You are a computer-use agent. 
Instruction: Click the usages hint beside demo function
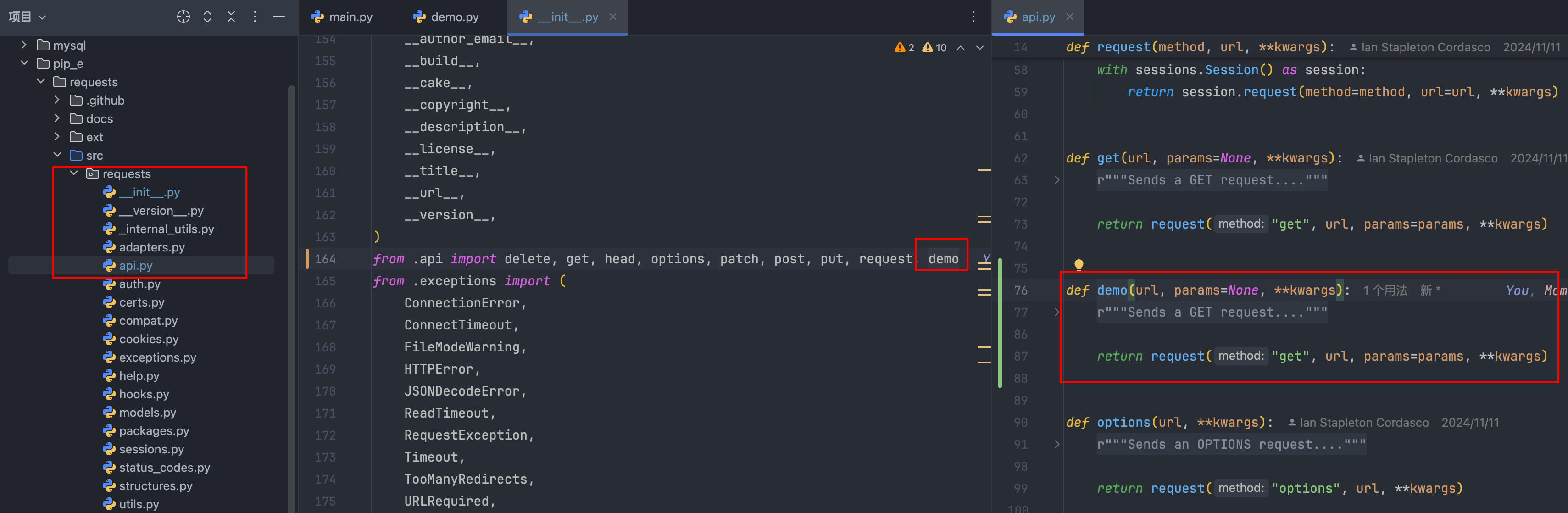click(1385, 291)
